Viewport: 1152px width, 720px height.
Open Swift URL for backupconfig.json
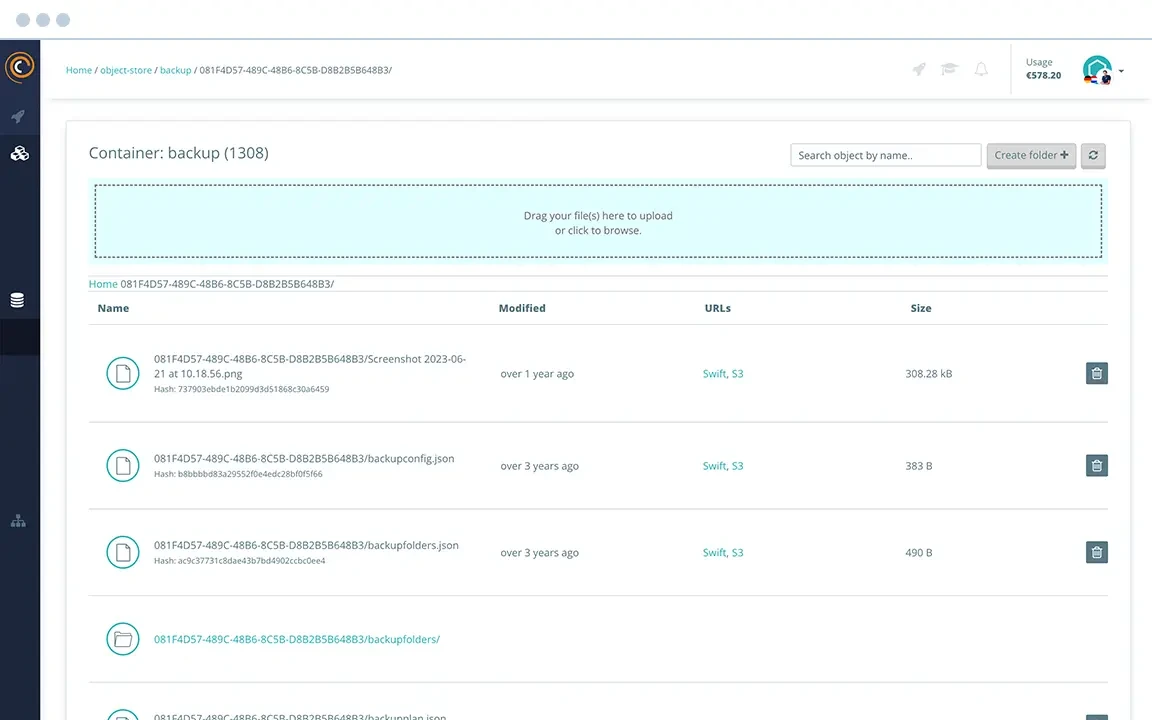click(714, 466)
